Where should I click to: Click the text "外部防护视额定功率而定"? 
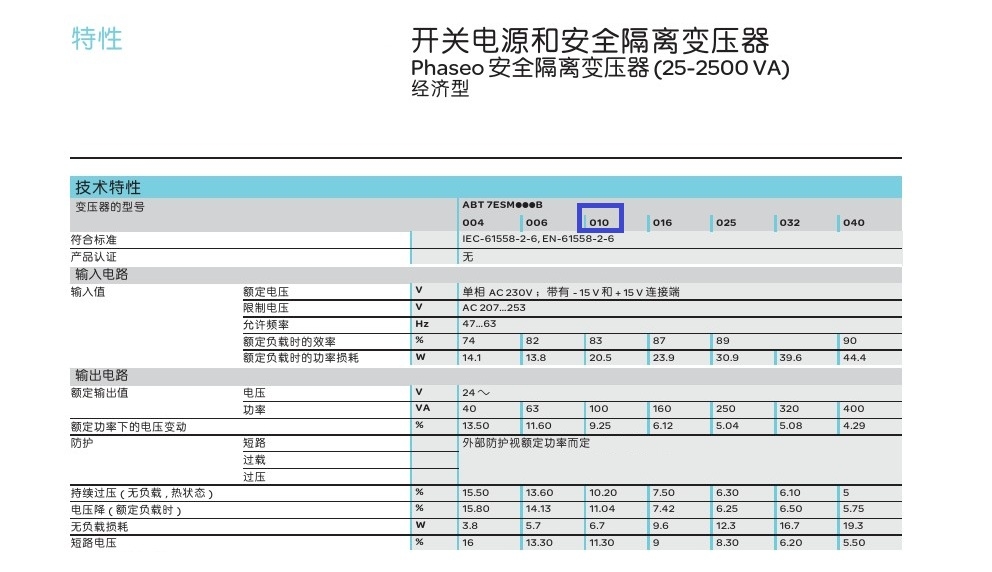[526, 443]
